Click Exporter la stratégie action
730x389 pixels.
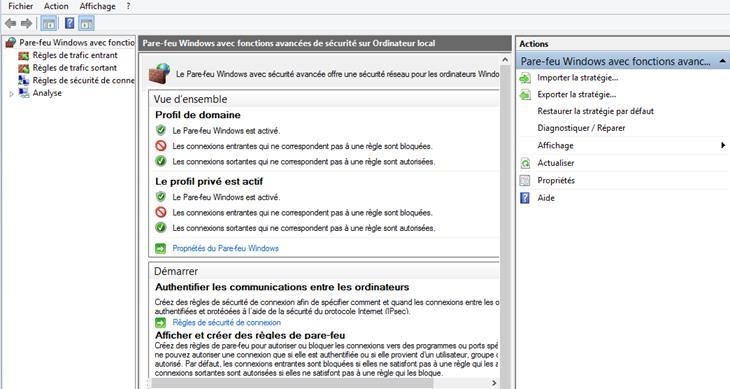coord(576,94)
